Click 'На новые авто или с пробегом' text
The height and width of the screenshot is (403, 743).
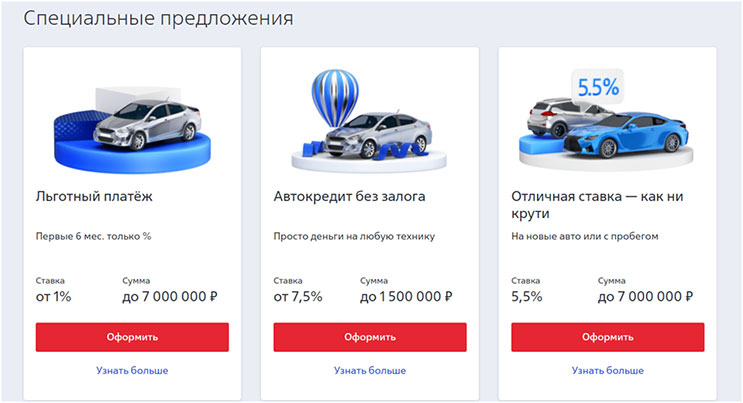[x=584, y=236]
